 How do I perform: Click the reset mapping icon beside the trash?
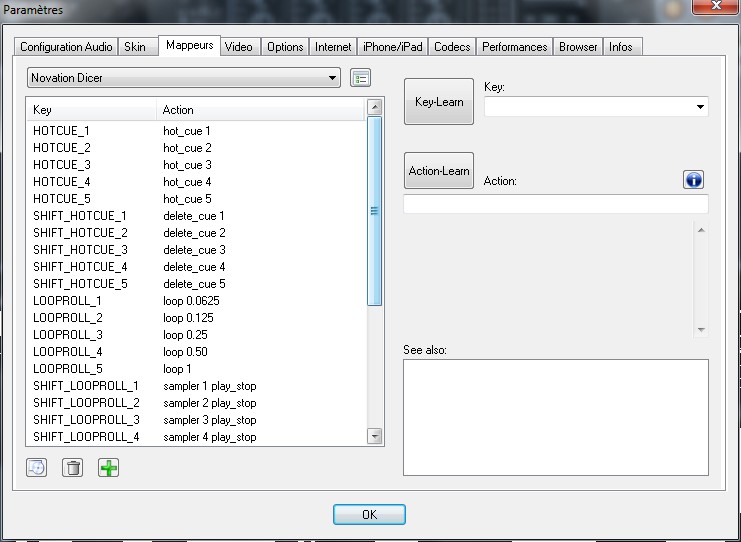click(36, 467)
